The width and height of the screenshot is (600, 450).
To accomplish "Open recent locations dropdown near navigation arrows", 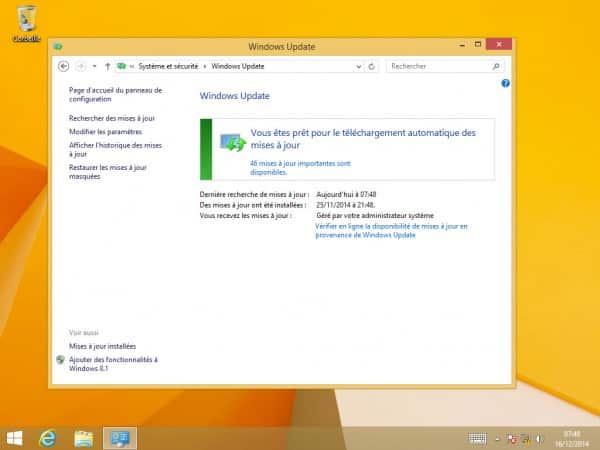I will [x=94, y=66].
